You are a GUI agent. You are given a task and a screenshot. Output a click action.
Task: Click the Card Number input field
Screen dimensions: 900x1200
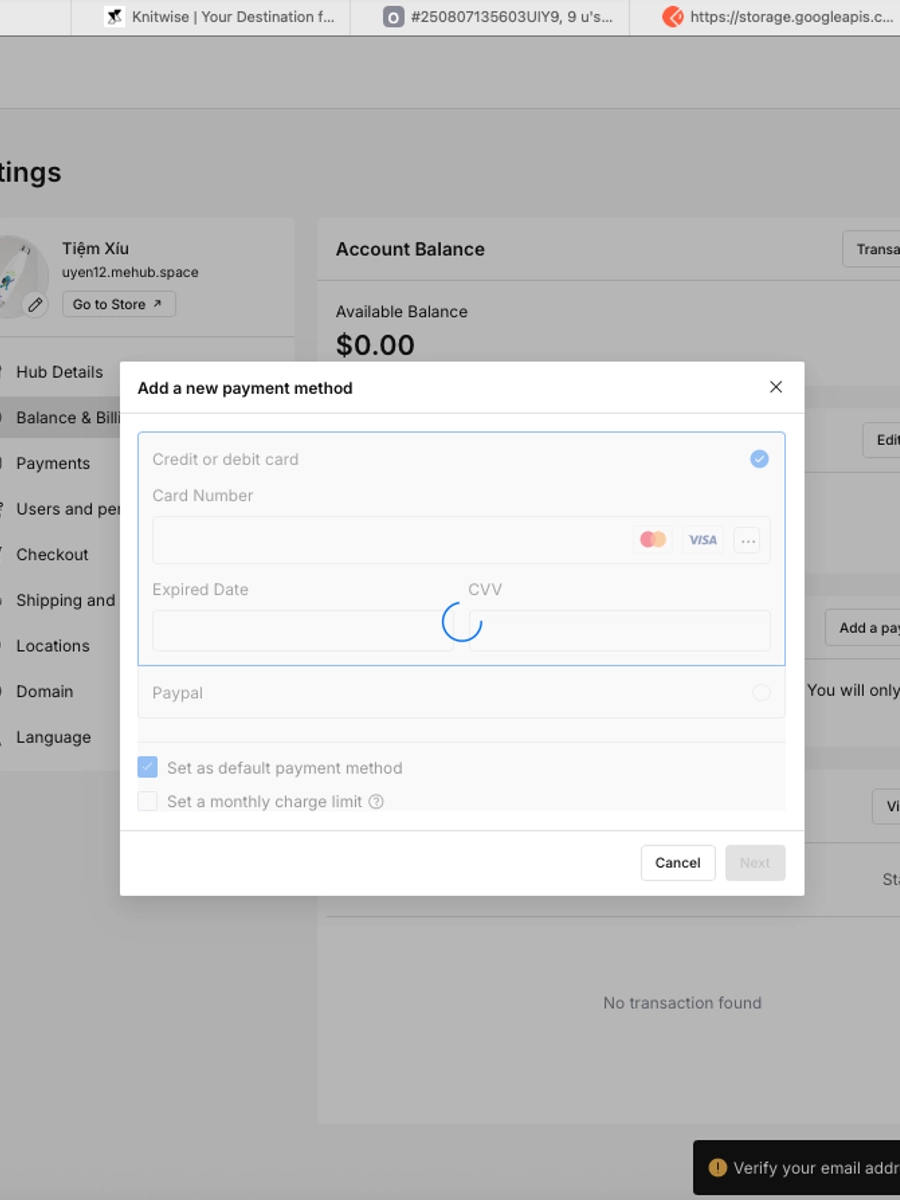[x=390, y=540]
